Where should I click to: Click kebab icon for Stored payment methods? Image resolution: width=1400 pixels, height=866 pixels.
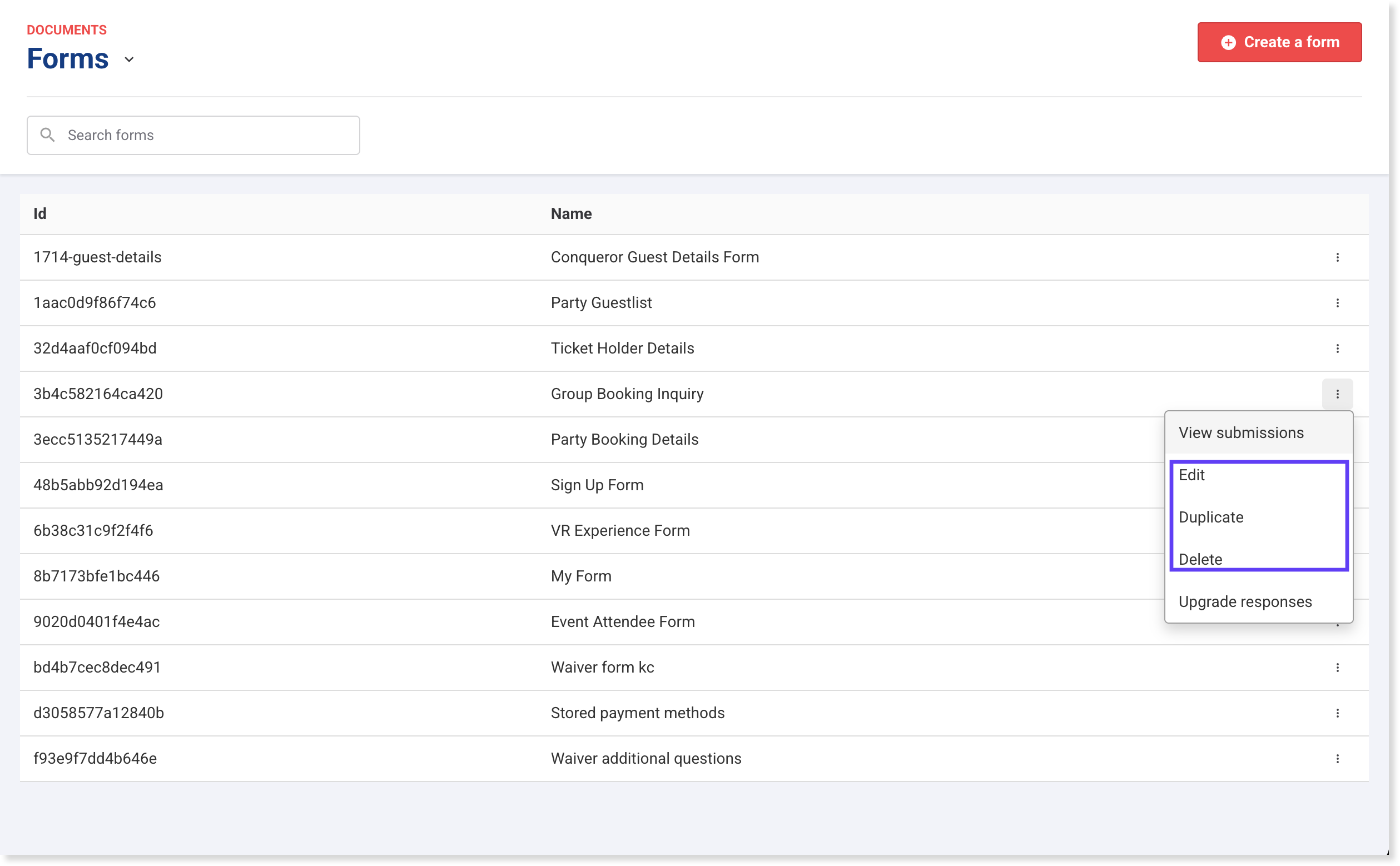point(1337,713)
